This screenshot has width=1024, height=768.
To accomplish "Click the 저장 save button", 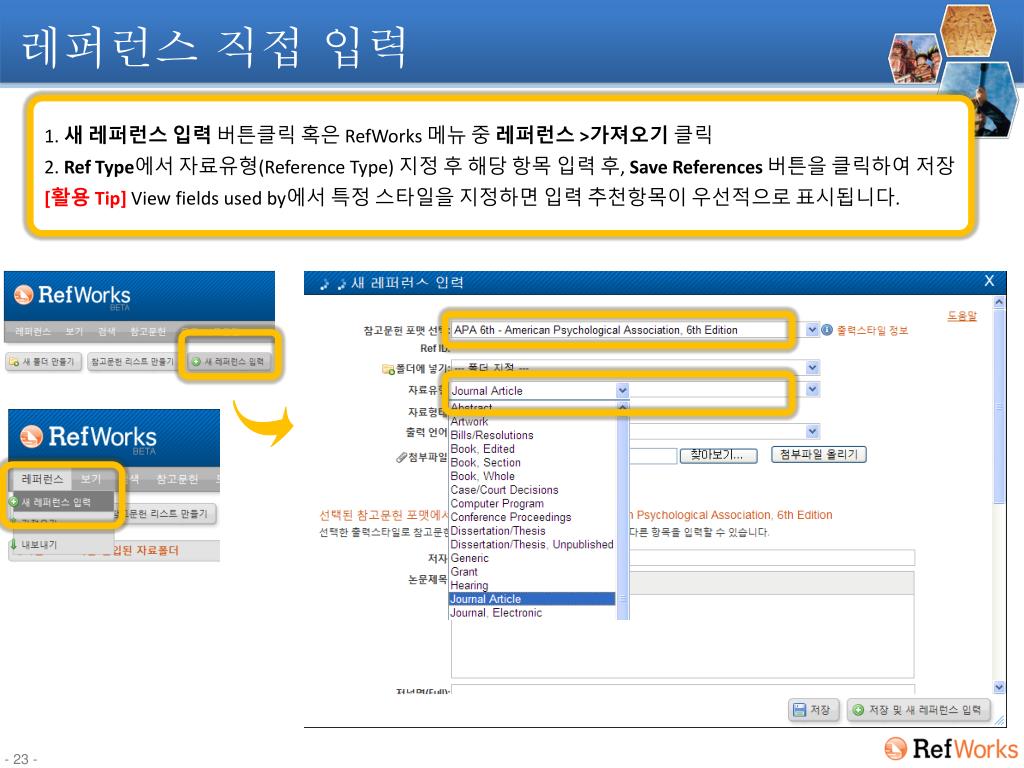I will (x=812, y=710).
